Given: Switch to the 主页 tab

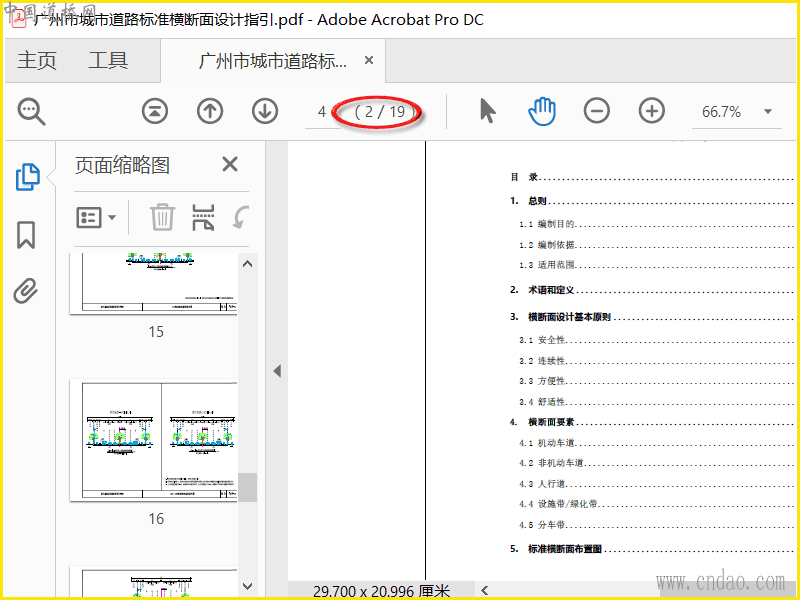Looking at the screenshot, I should [37, 60].
